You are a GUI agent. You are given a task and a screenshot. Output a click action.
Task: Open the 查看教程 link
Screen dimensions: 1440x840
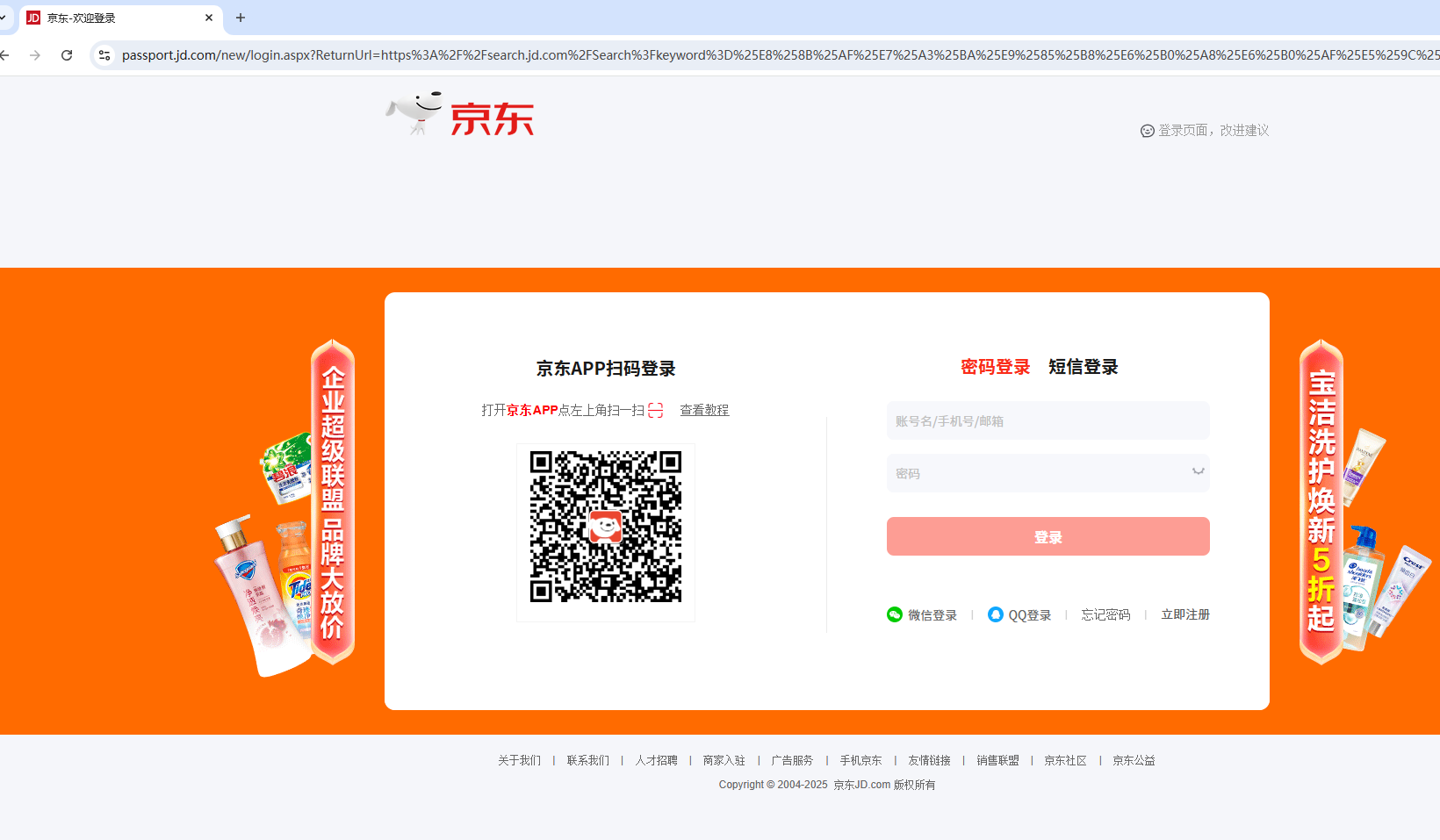tap(704, 410)
